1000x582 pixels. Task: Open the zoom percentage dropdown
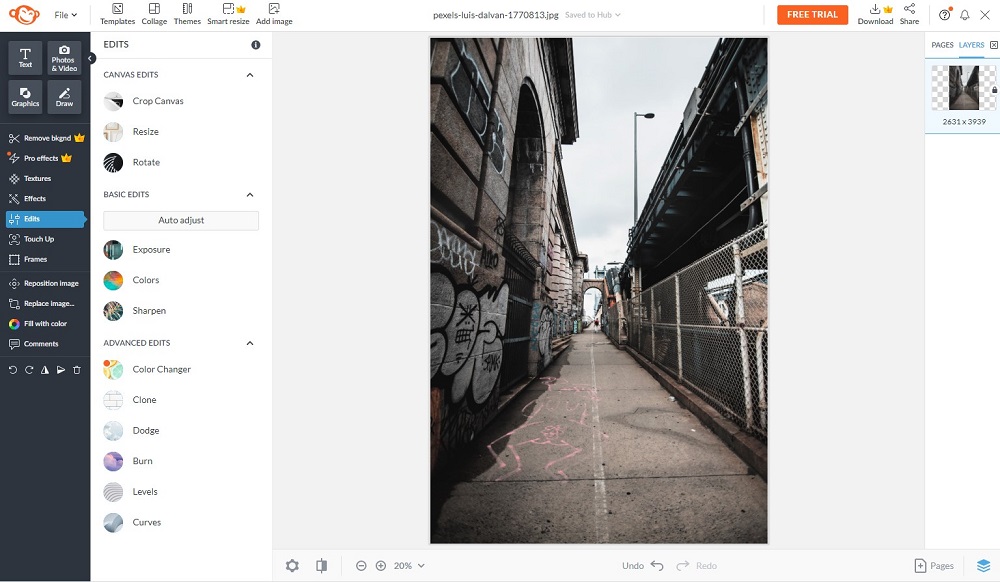coord(406,565)
